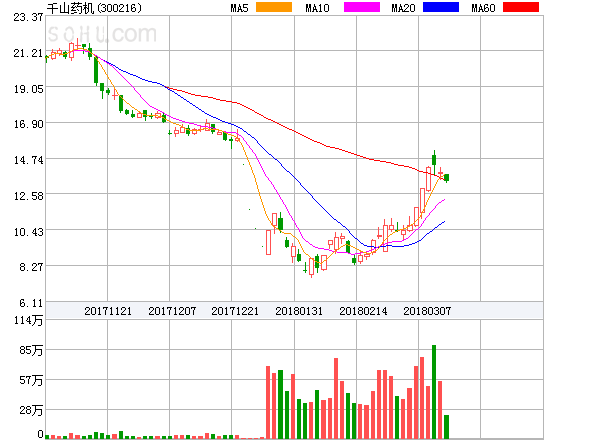This screenshot has width=600, height=440.
Task: Click the 20180131 date label
Action: [x=299, y=311]
